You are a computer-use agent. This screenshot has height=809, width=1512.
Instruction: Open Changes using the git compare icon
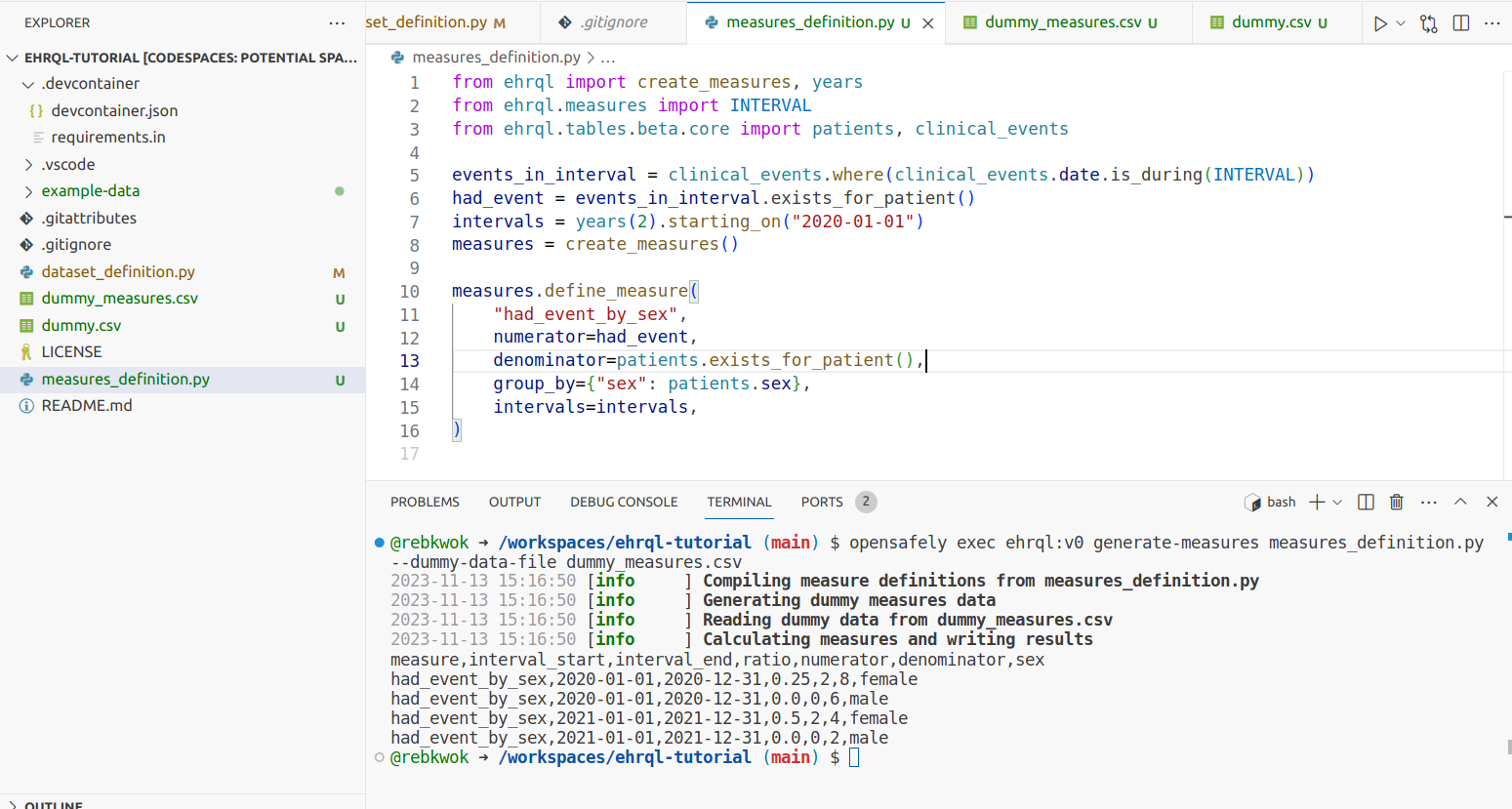click(1428, 22)
